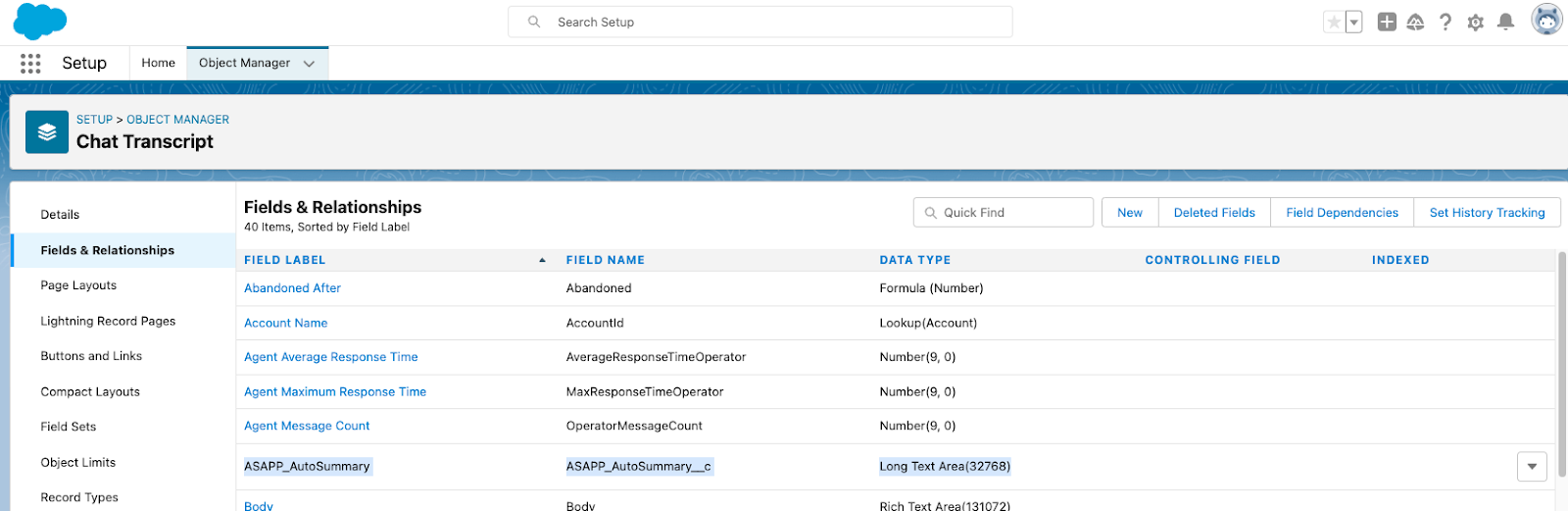The width and height of the screenshot is (1568, 511).
Task: Open the global actions plus icon
Action: point(1387,23)
